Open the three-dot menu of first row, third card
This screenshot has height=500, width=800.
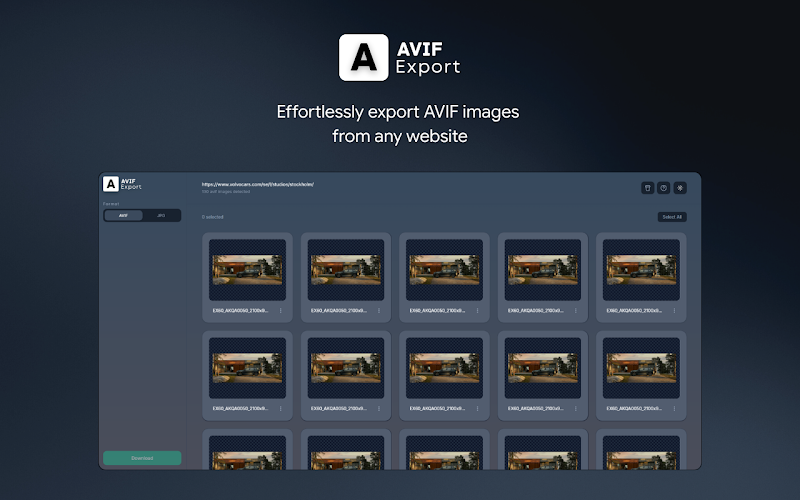pyautogui.click(x=478, y=310)
